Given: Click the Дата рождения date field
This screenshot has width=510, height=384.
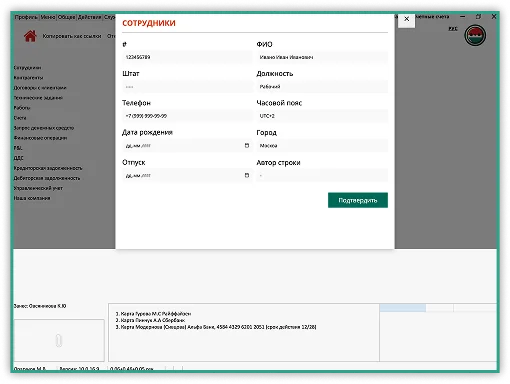Looking at the screenshot, I should coord(187,146).
